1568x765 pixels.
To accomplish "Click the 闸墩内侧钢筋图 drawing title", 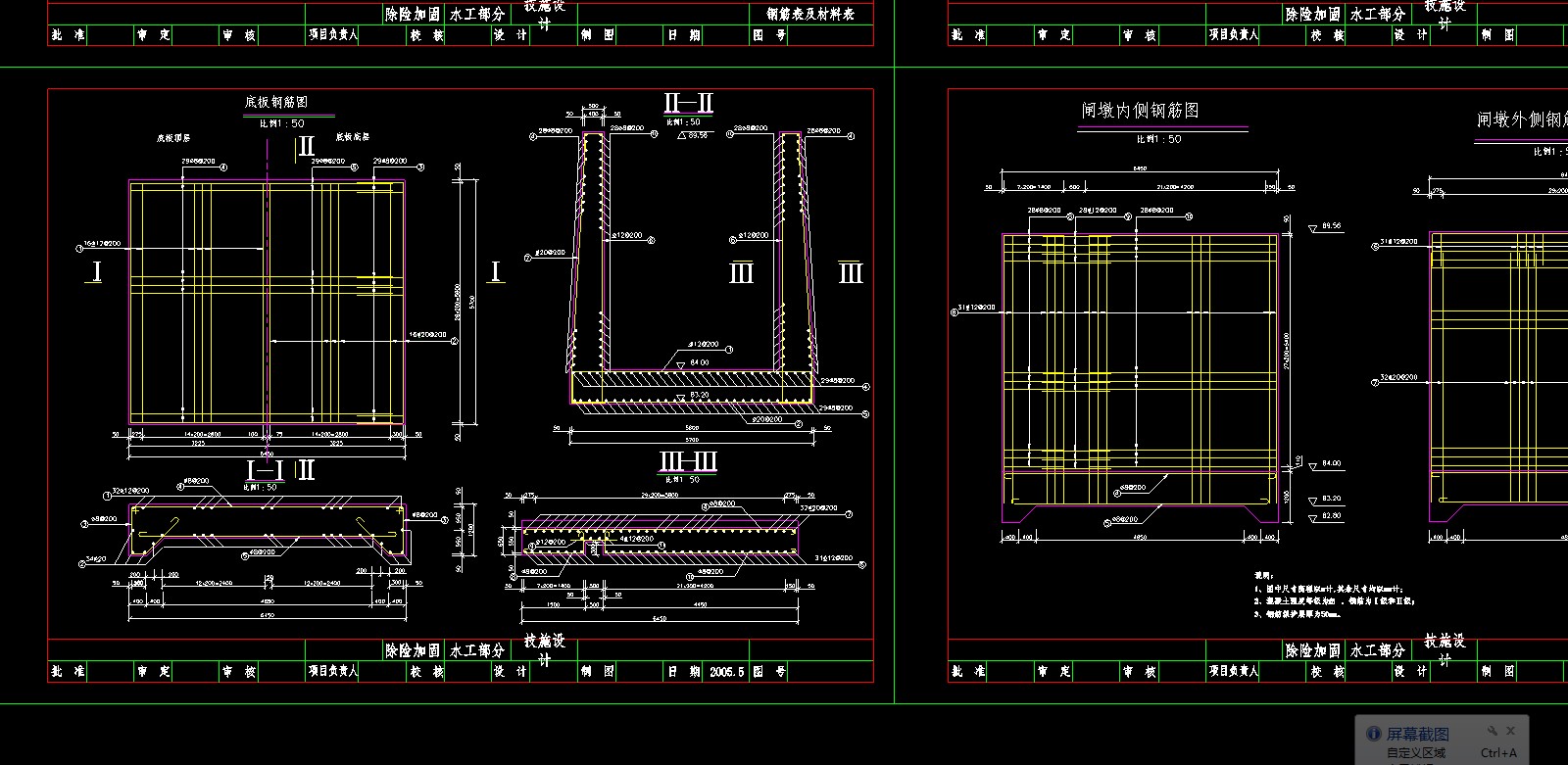I will pos(1139,112).
